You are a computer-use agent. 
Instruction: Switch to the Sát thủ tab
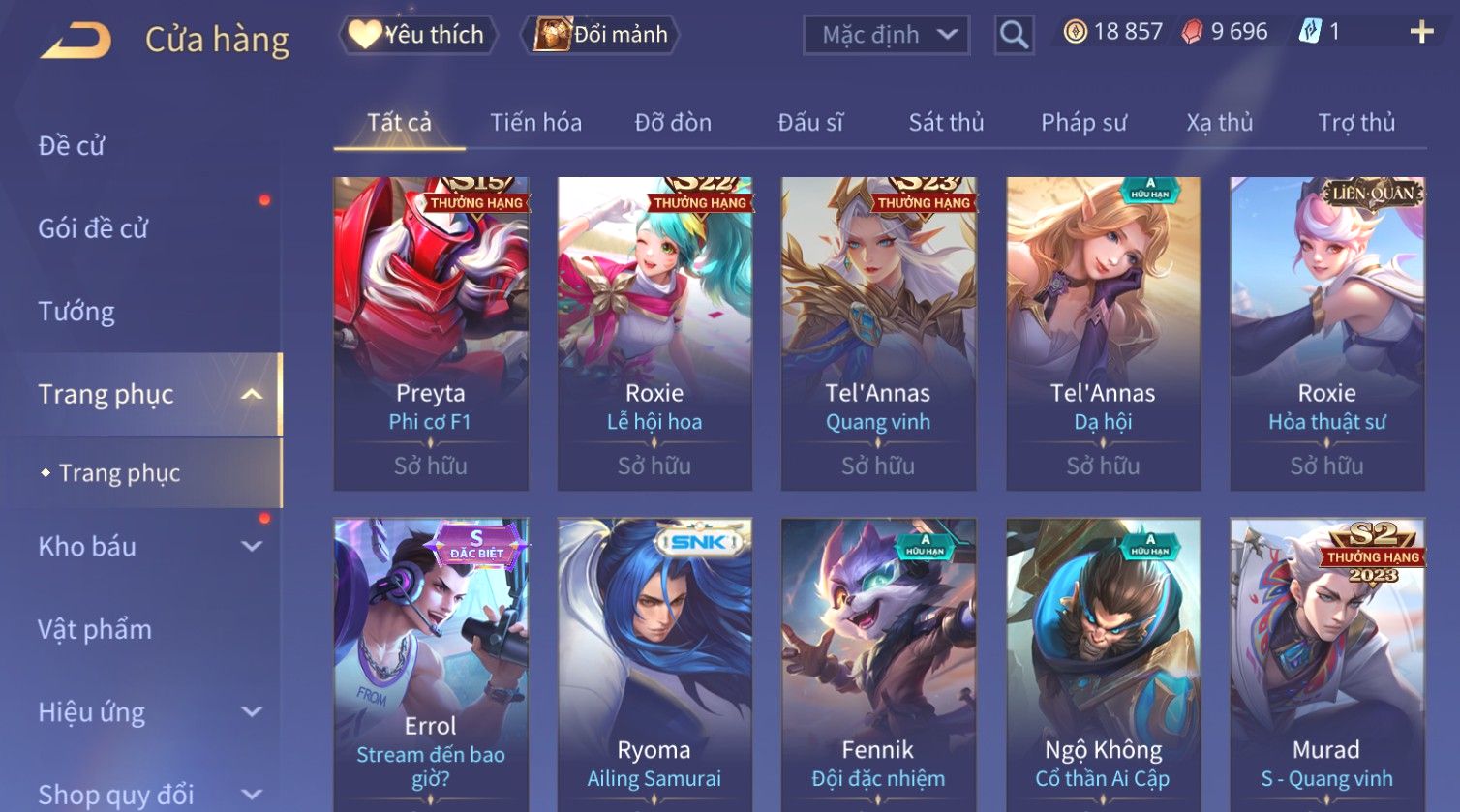[946, 123]
